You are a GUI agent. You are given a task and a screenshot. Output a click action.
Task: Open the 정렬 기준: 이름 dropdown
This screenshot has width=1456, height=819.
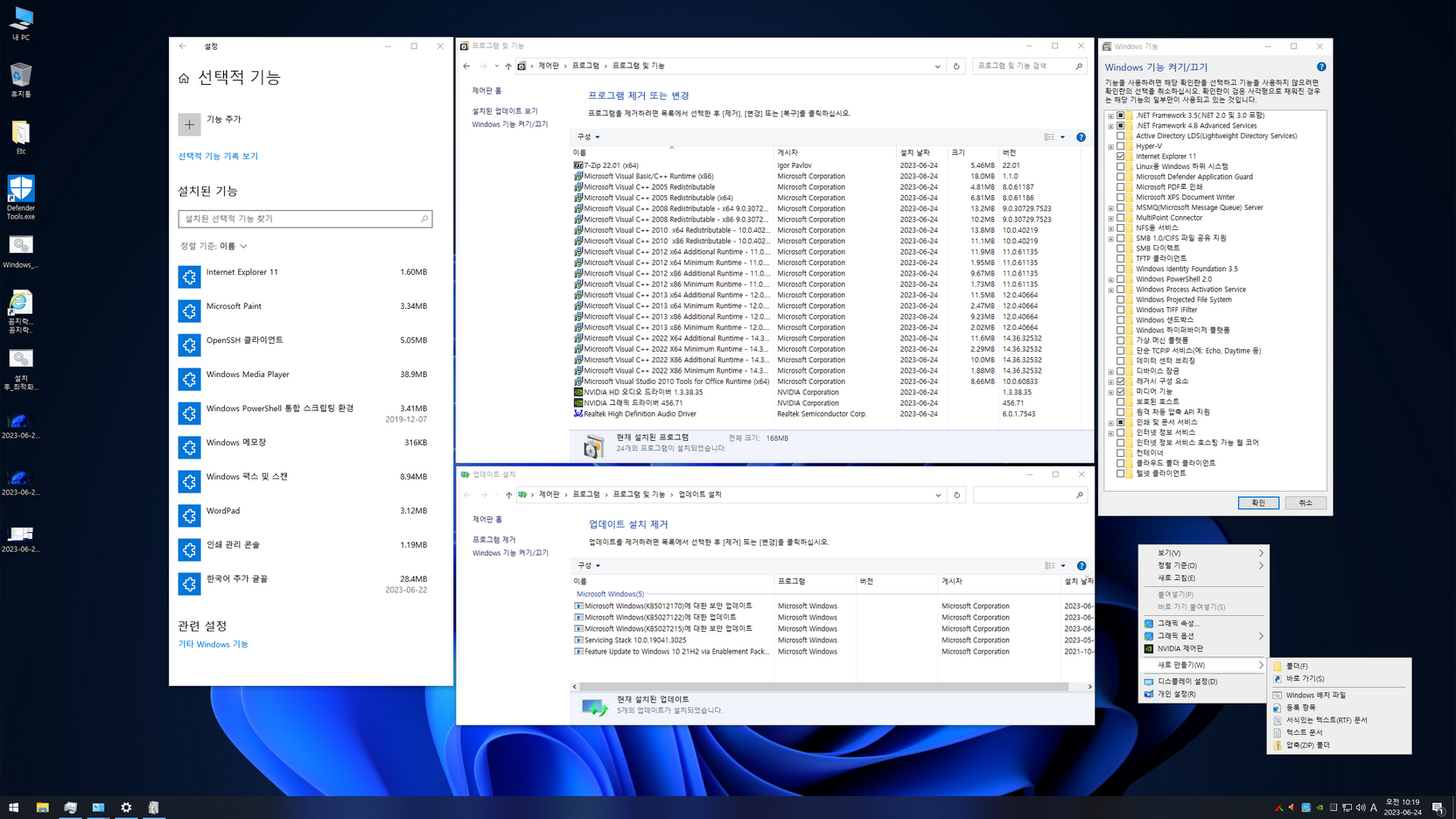pyautogui.click(x=214, y=247)
